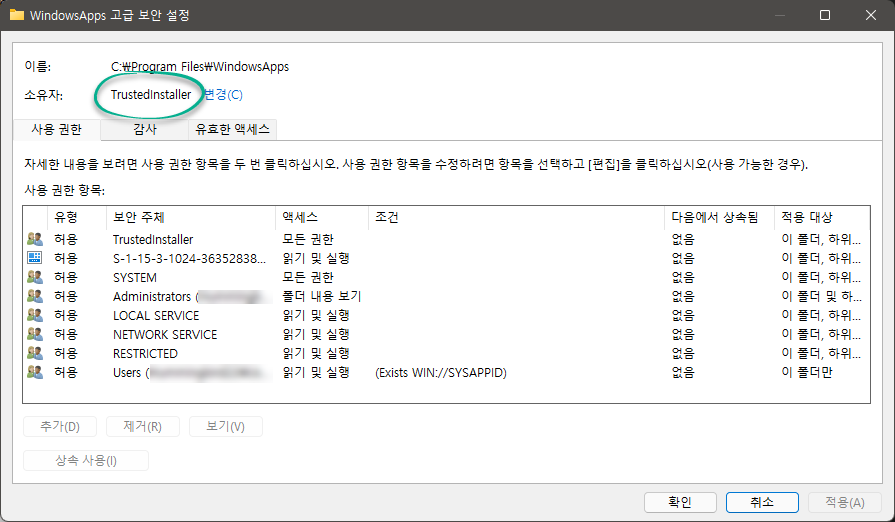This screenshot has height=522, width=895.
Task: Switch to the 감사 tab
Action: [x=145, y=130]
